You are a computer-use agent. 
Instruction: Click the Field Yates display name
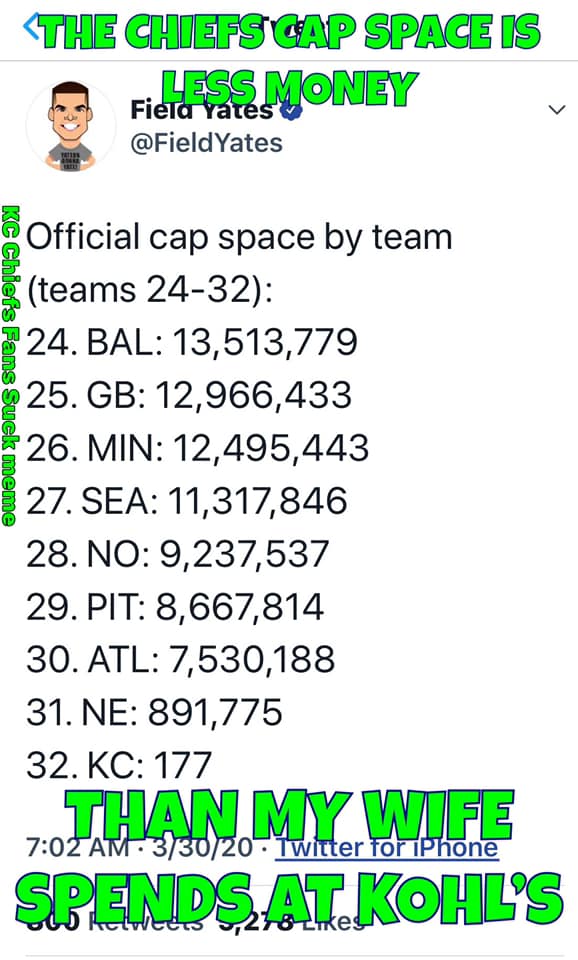click(202, 110)
